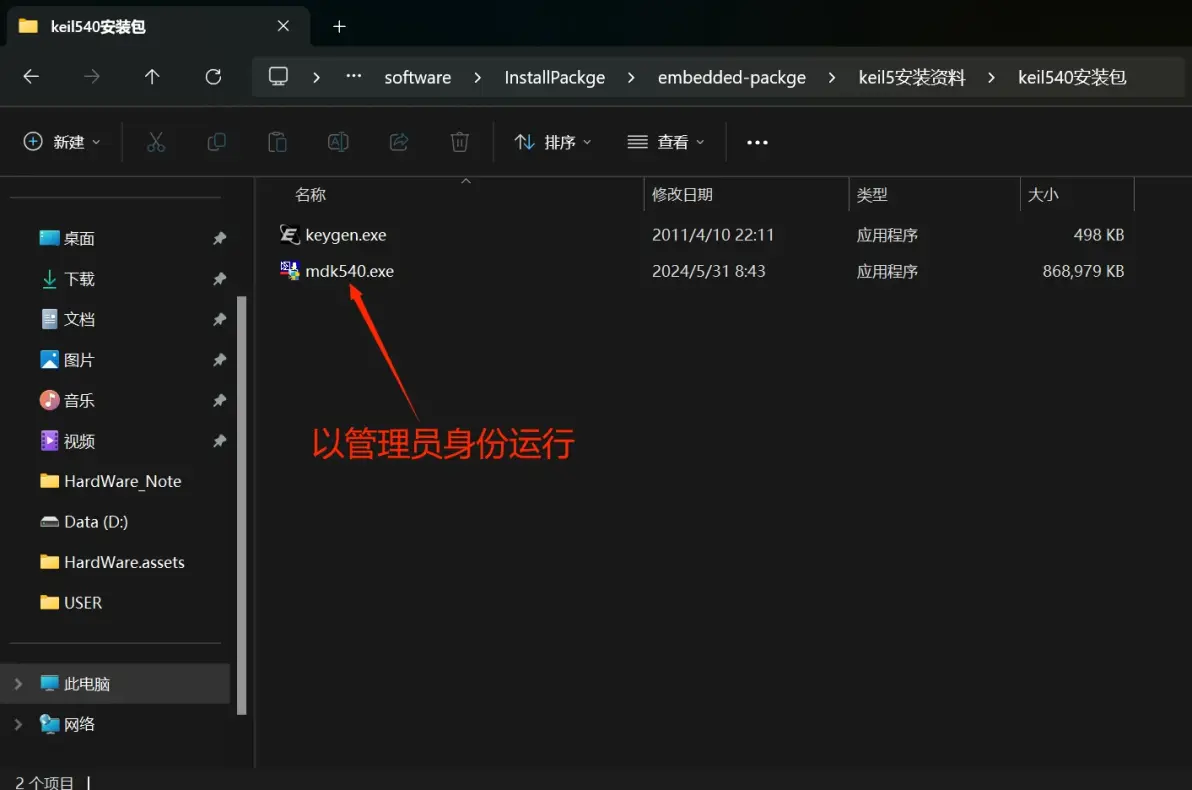Select the keygen.exe file
This screenshot has height=790, width=1192.
(x=345, y=235)
